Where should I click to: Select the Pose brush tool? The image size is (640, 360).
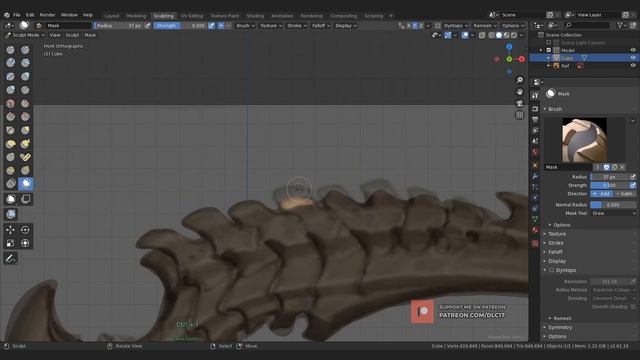click(25, 157)
